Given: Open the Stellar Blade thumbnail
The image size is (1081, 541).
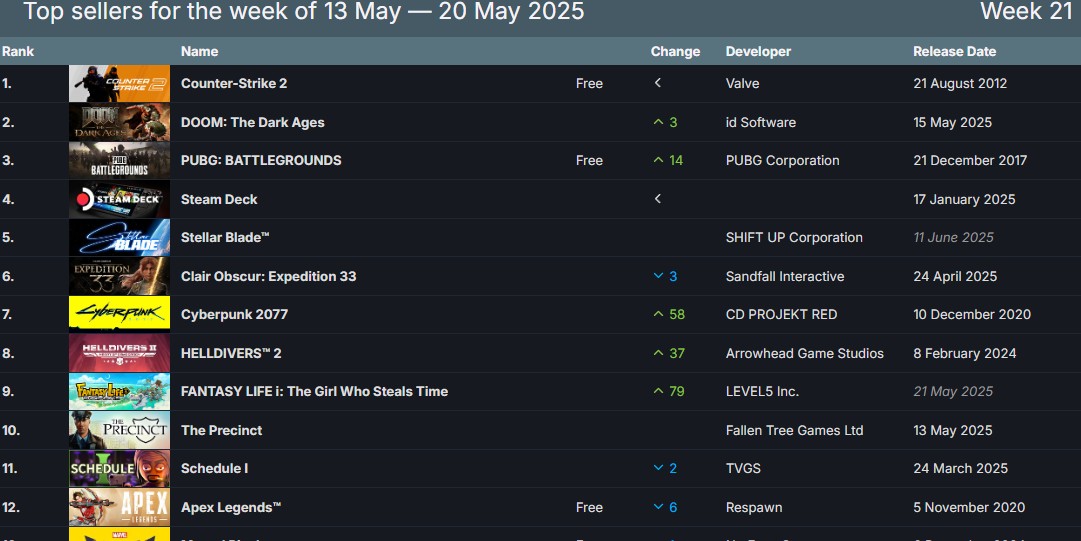Looking at the screenshot, I should (119, 238).
